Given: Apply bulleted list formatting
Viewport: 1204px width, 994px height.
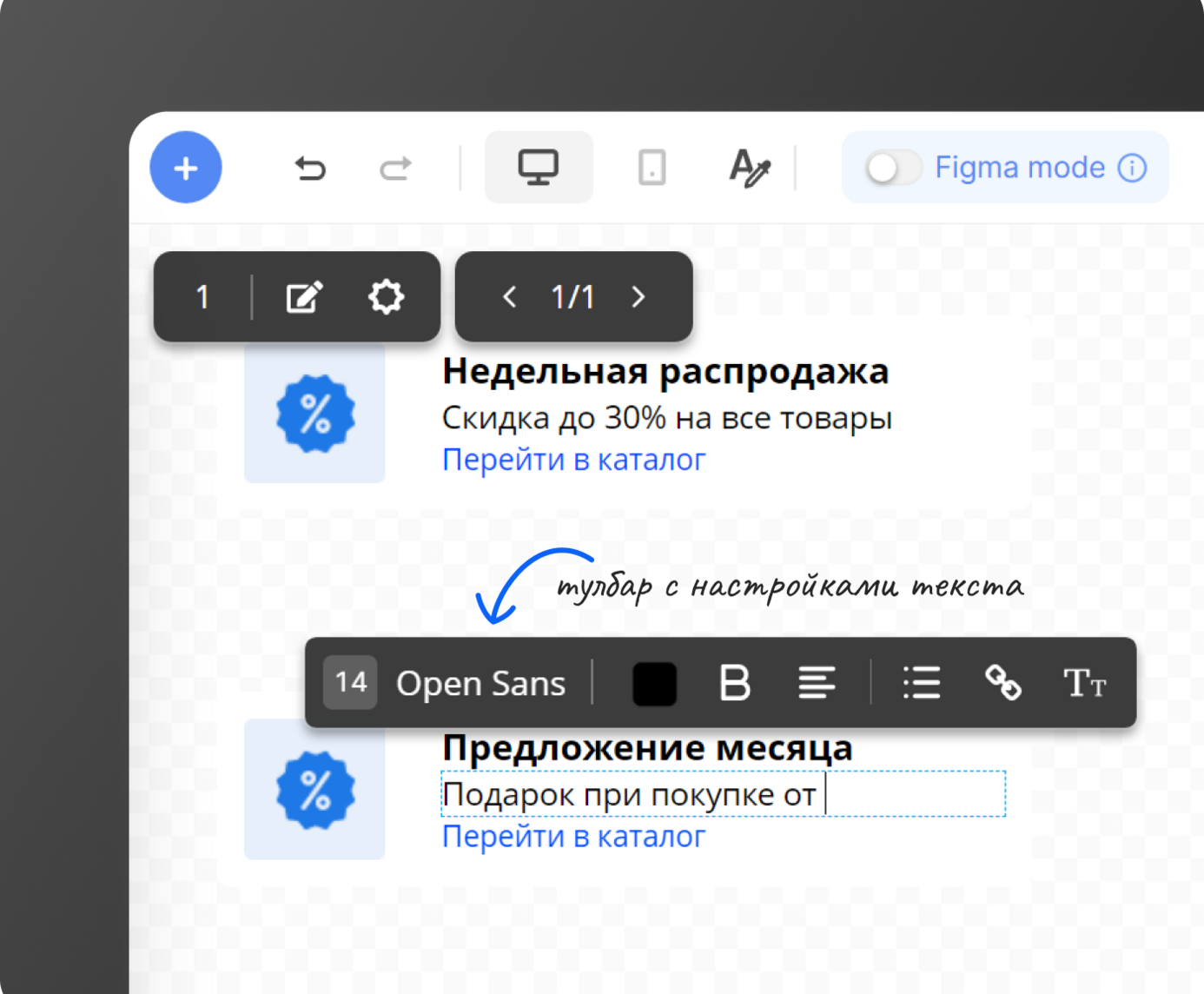Looking at the screenshot, I should click(922, 684).
